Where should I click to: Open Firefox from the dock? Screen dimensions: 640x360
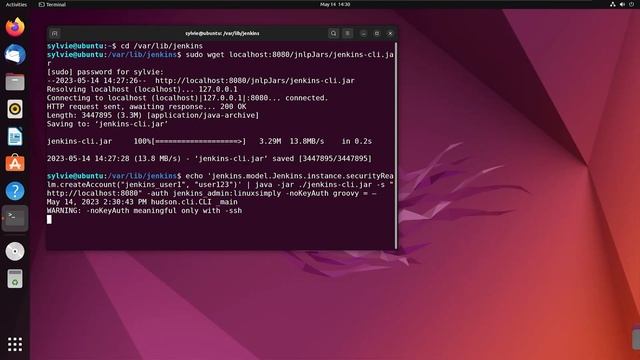tap(15, 27)
